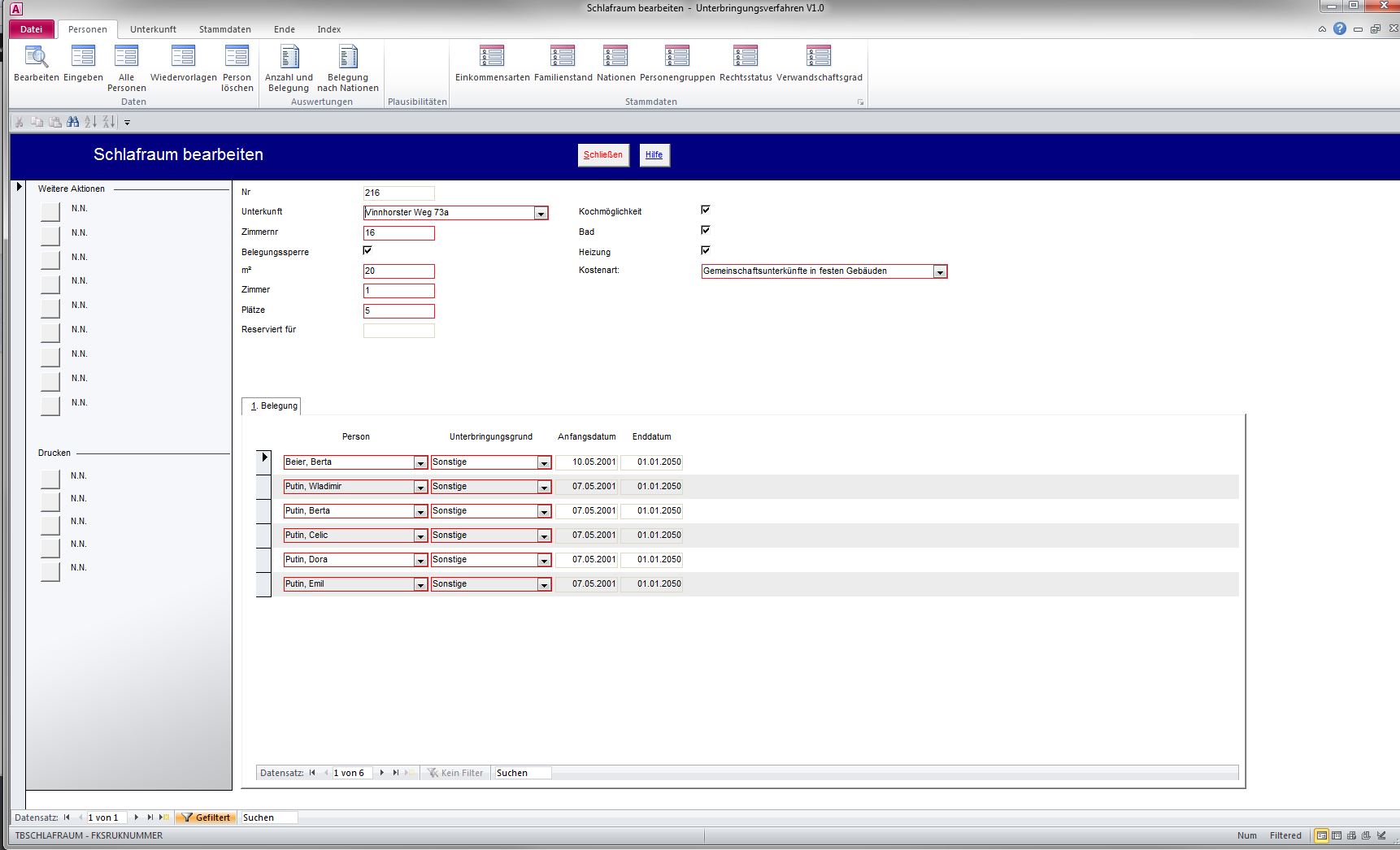The image size is (1400, 850).
Task: Click first N.N. button under Drucken
Action: coord(50,479)
